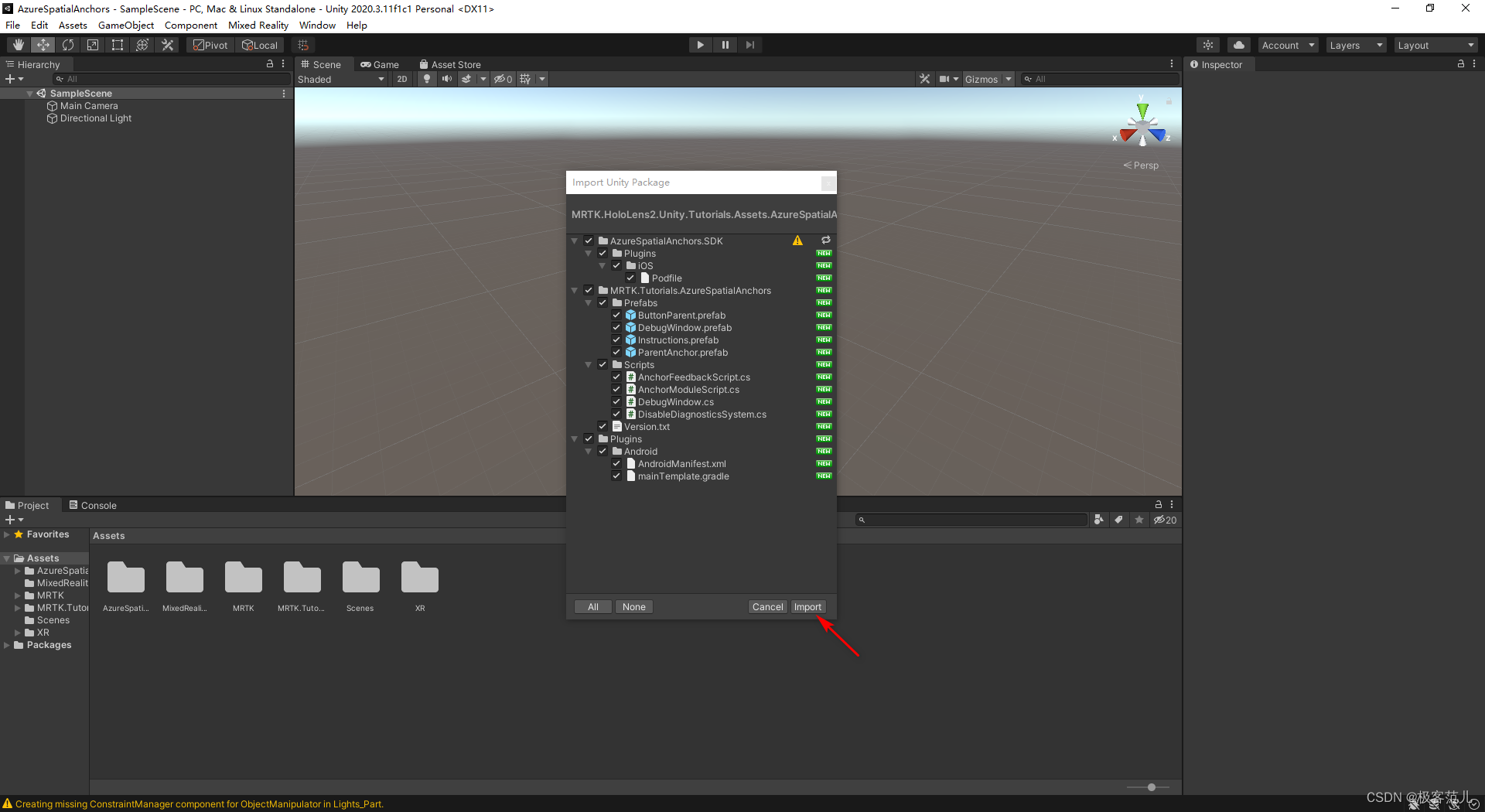Toggle scene audio speaker icon
The height and width of the screenshot is (812, 1485).
447,79
